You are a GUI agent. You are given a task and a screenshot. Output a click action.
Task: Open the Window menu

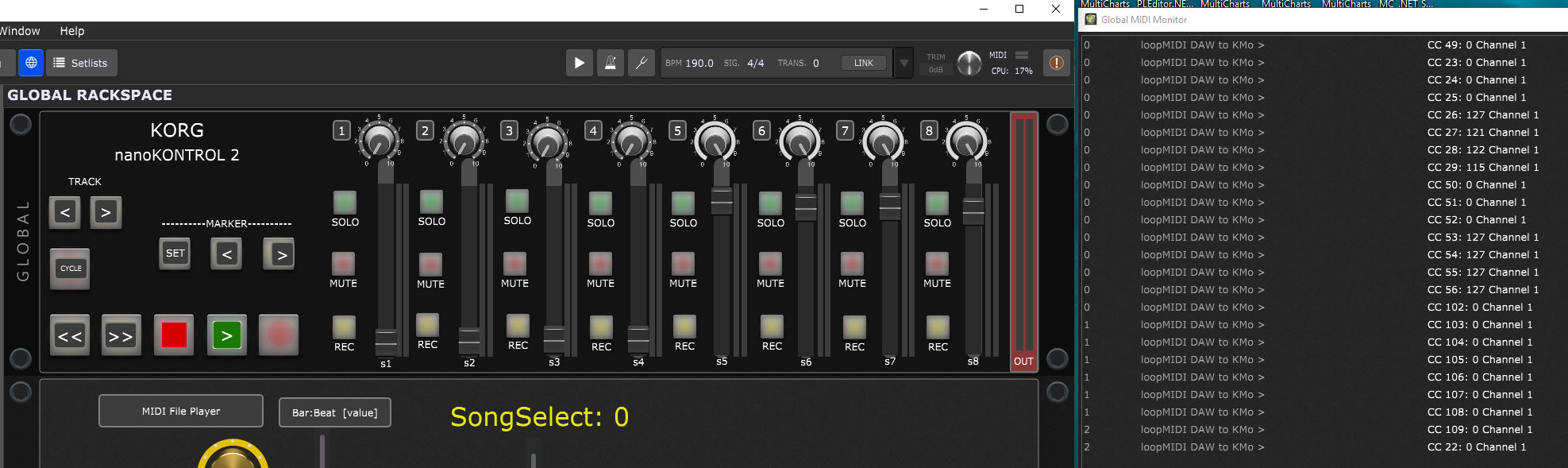[20, 31]
